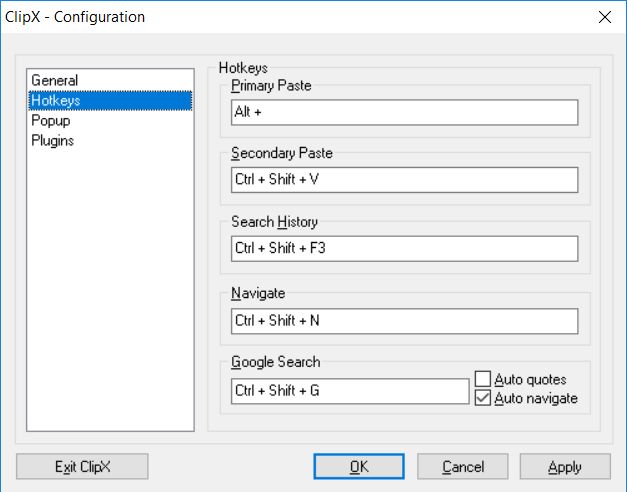Screen dimensions: 627x492
Task: Open the Popup settings page
Action: click(52, 121)
